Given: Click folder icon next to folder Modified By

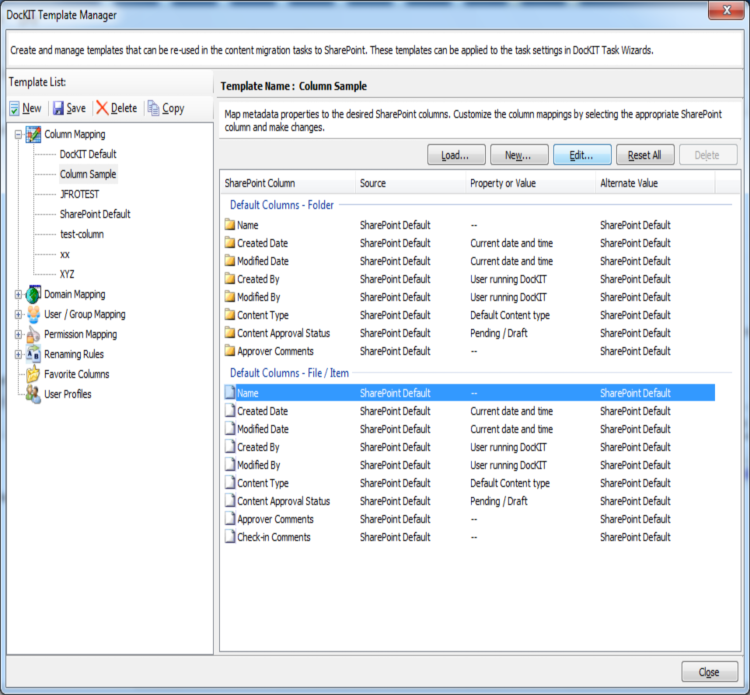Looking at the screenshot, I should [x=230, y=297].
